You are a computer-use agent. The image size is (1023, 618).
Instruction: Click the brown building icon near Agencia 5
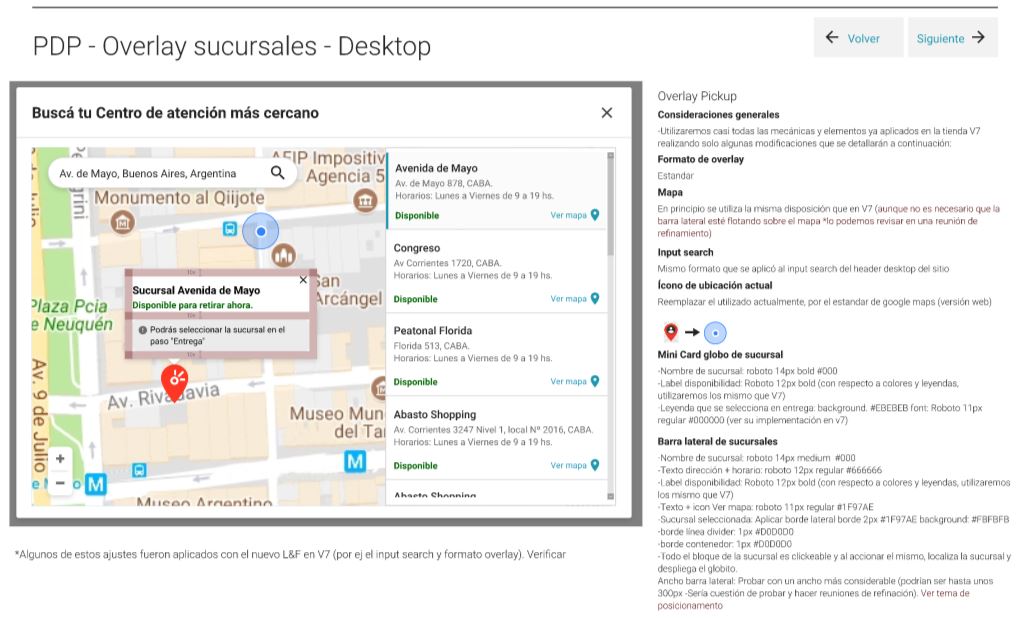point(365,200)
